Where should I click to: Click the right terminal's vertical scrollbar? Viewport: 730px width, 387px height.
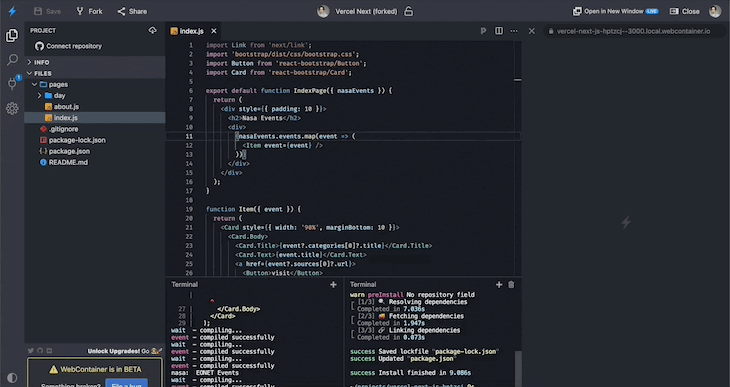pos(518,368)
